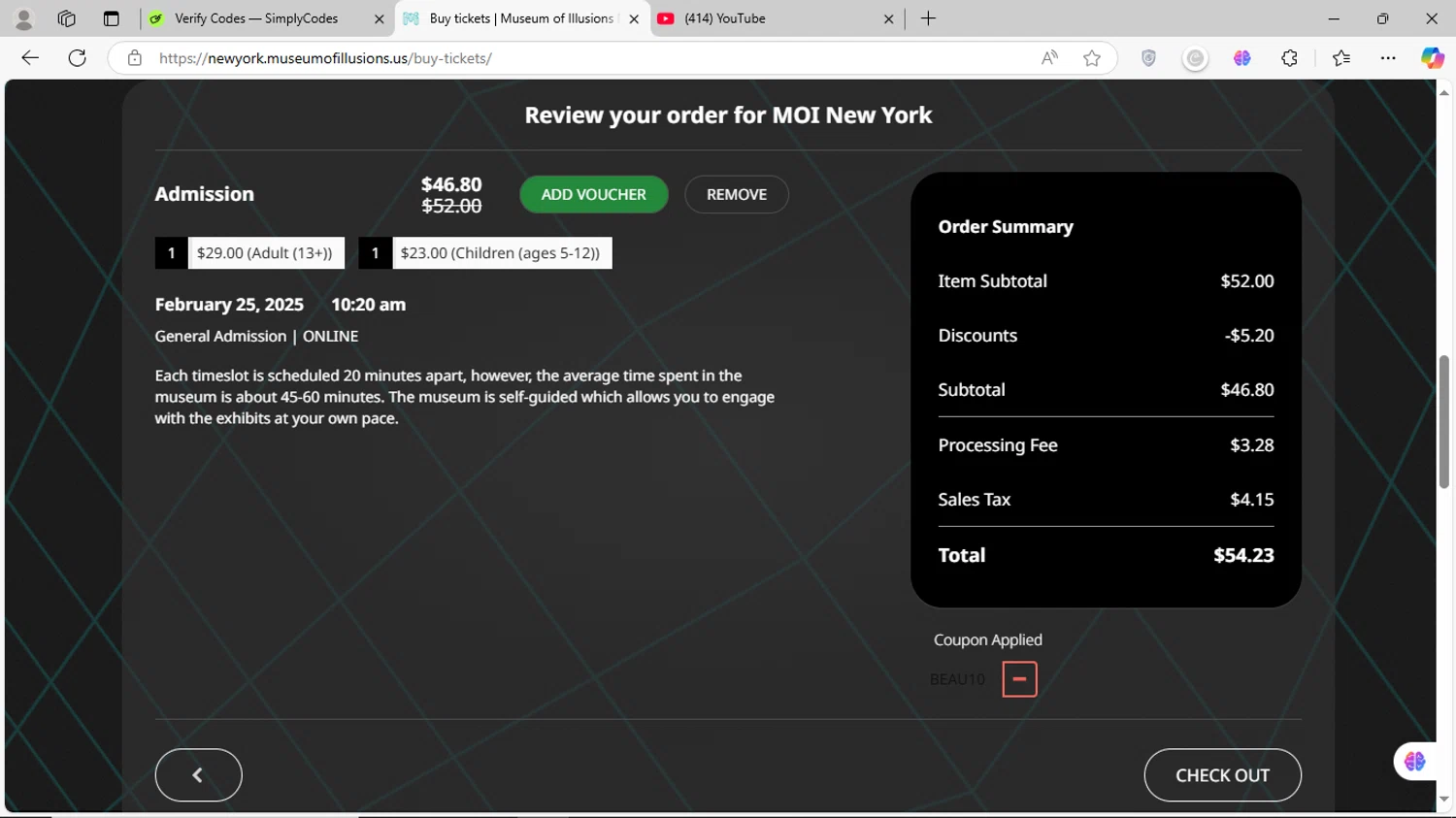Minimize the browser window
1456x818 pixels.
(1334, 18)
